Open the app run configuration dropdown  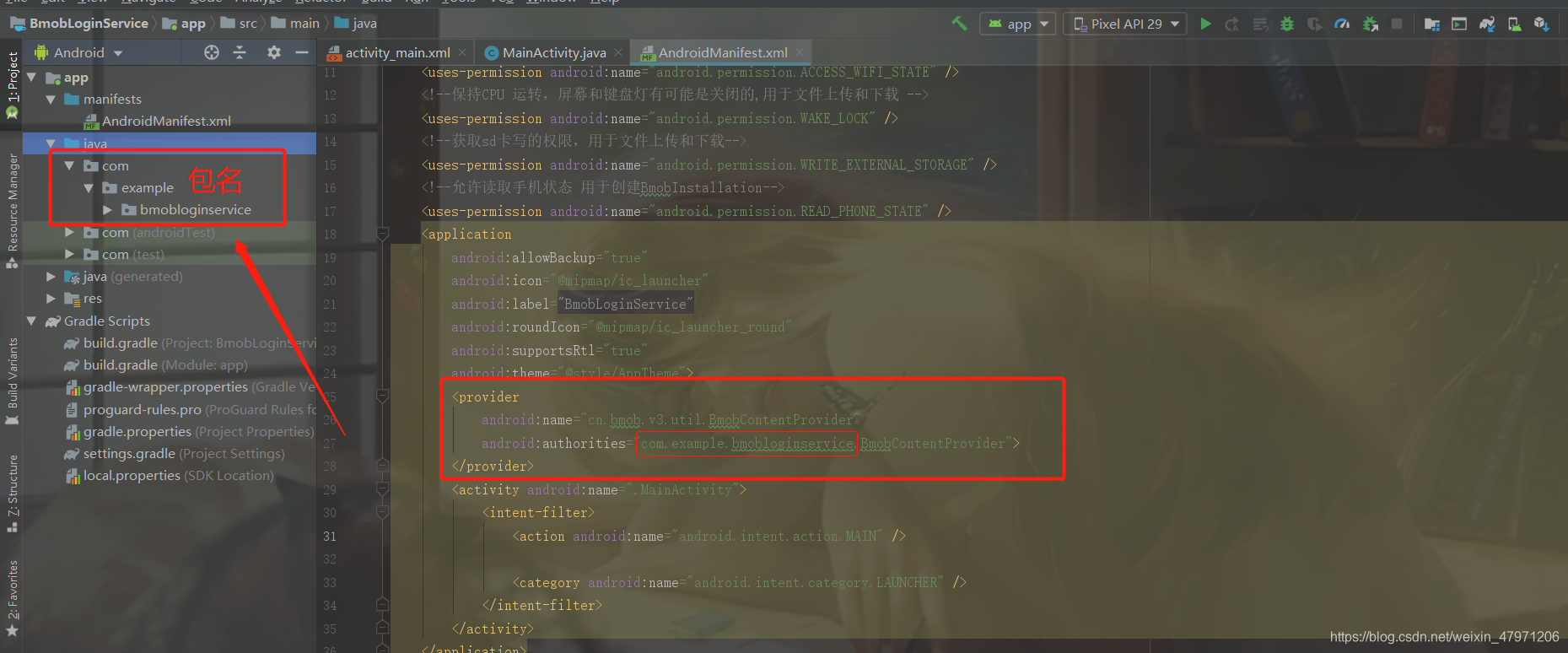pyautogui.click(x=1018, y=24)
